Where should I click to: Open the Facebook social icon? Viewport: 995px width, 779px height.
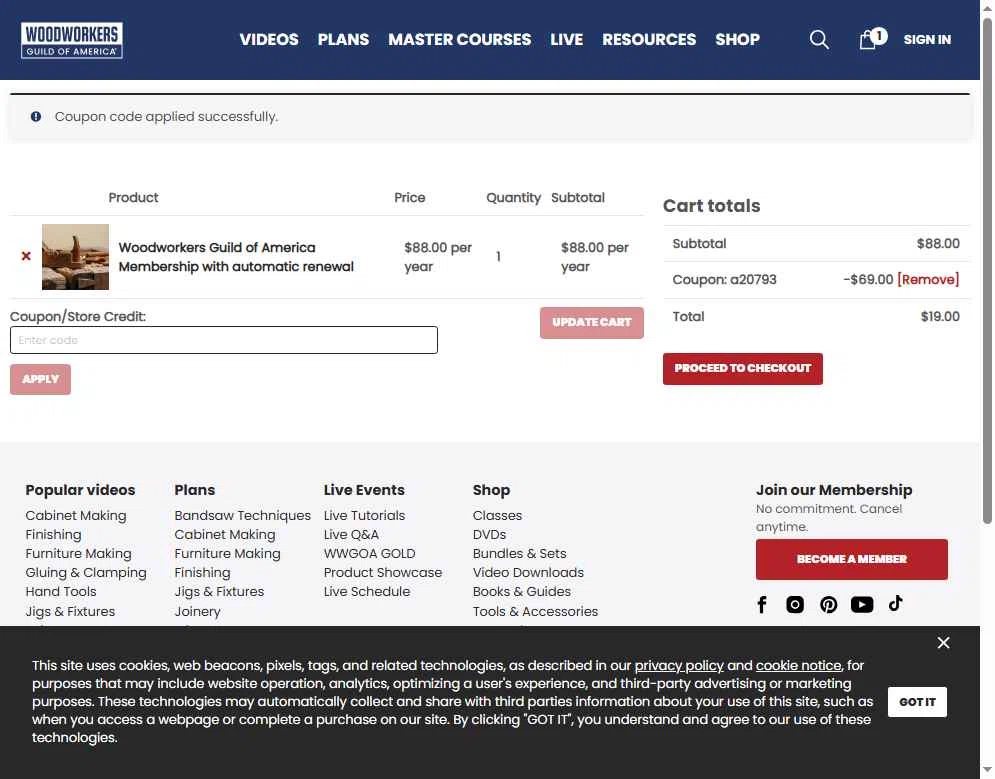(762, 605)
